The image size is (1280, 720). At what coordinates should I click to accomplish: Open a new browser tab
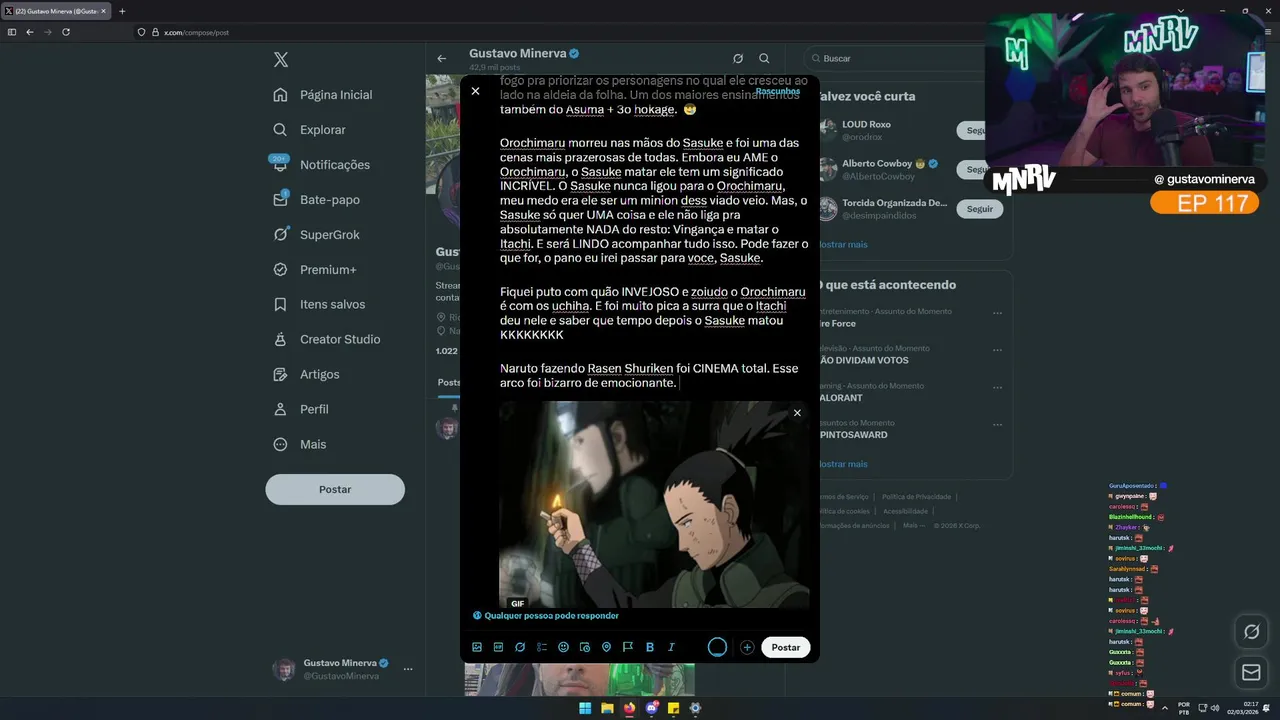click(122, 11)
